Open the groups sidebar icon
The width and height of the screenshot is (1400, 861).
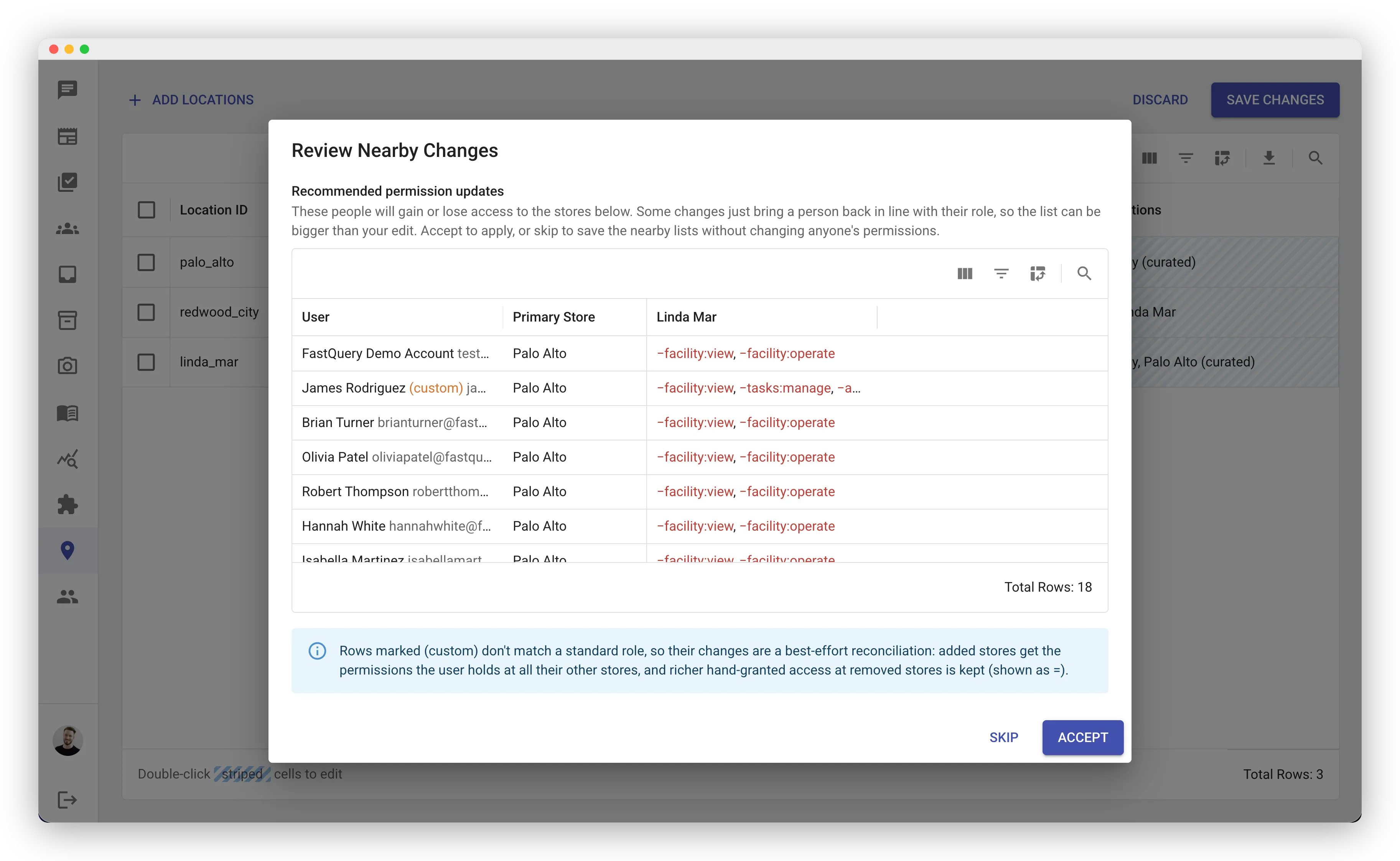click(x=67, y=228)
